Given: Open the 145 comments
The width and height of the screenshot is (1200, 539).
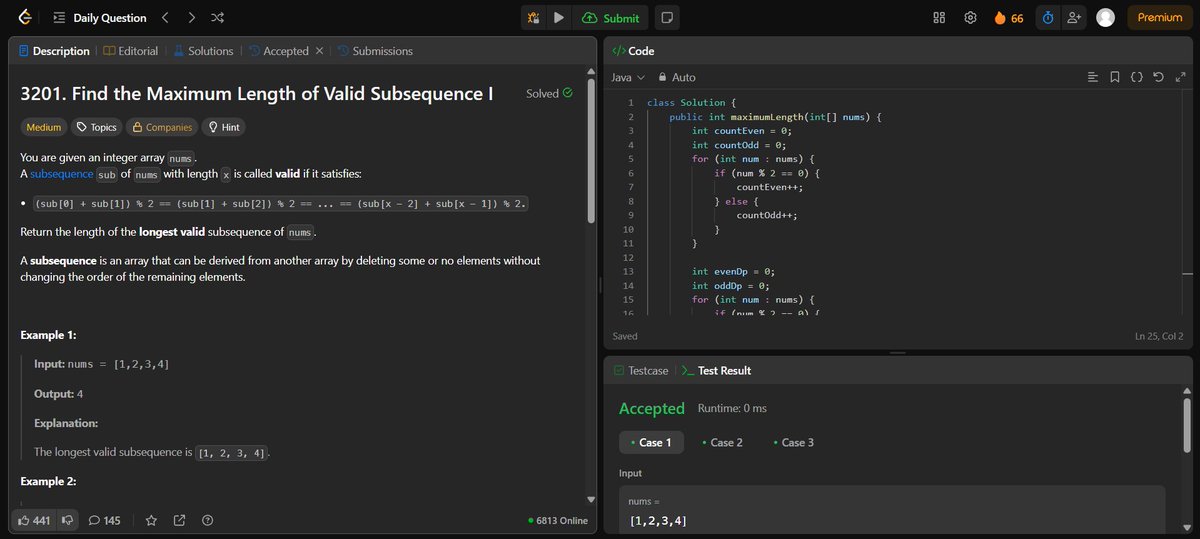Looking at the screenshot, I should click(x=104, y=520).
